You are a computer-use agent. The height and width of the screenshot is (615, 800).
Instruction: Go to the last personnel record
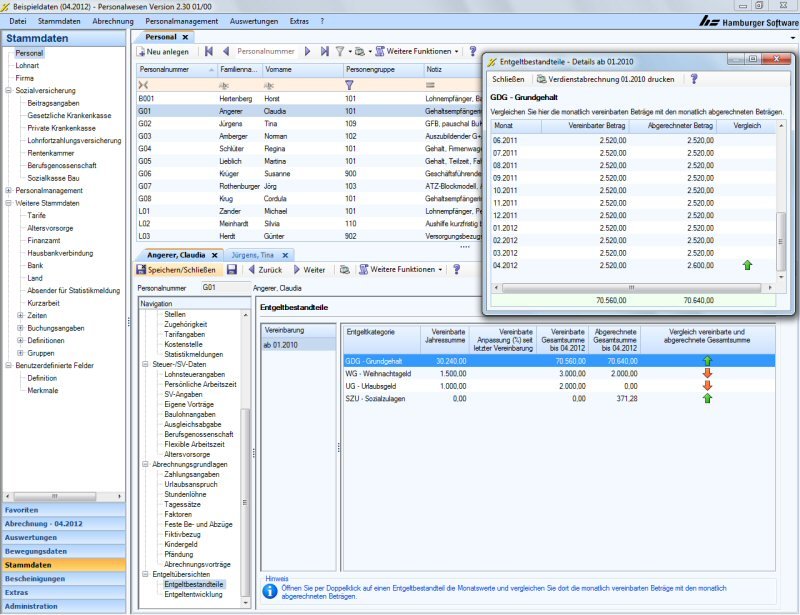click(x=324, y=51)
